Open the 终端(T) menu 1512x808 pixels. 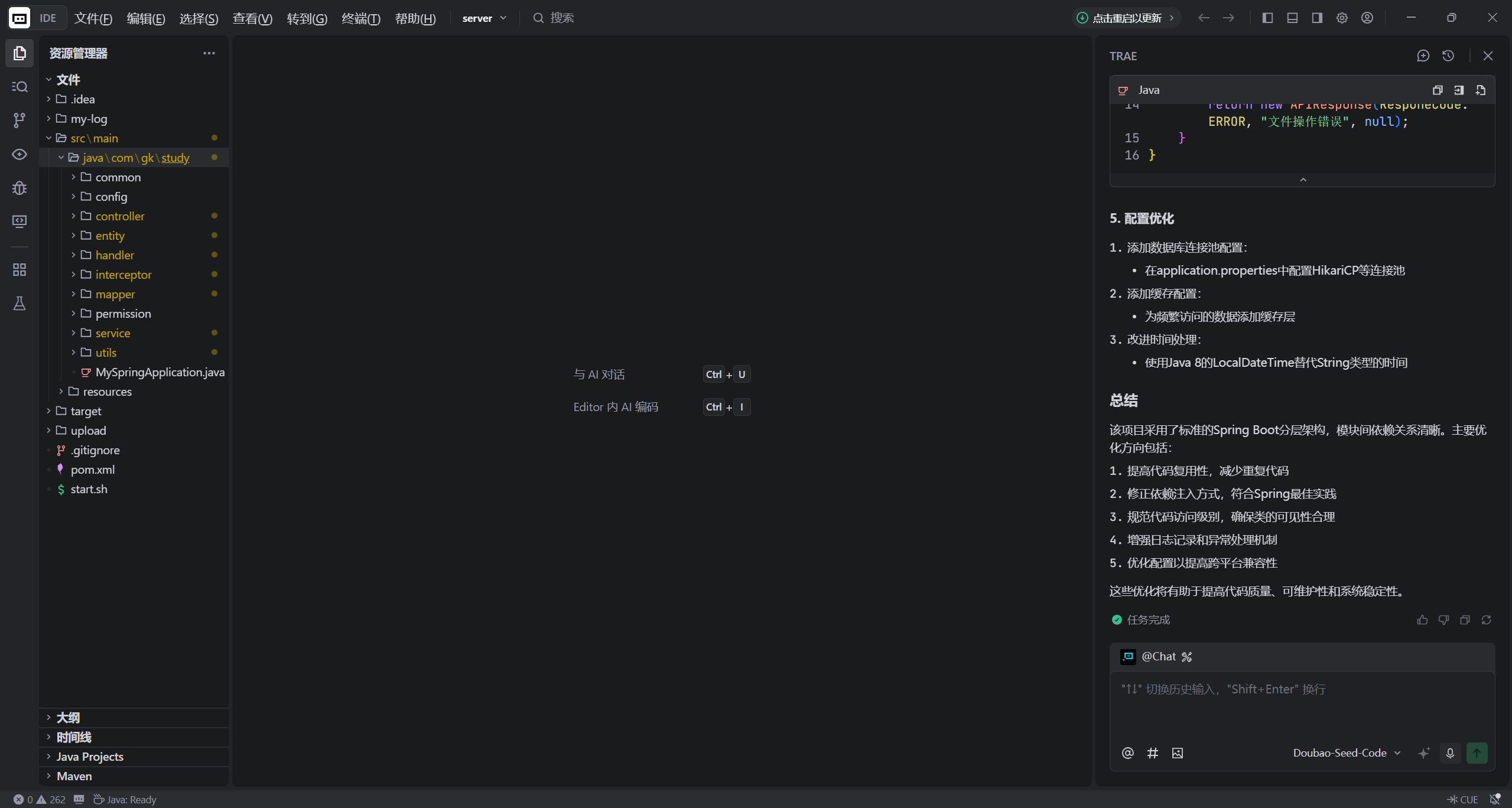tap(360, 18)
